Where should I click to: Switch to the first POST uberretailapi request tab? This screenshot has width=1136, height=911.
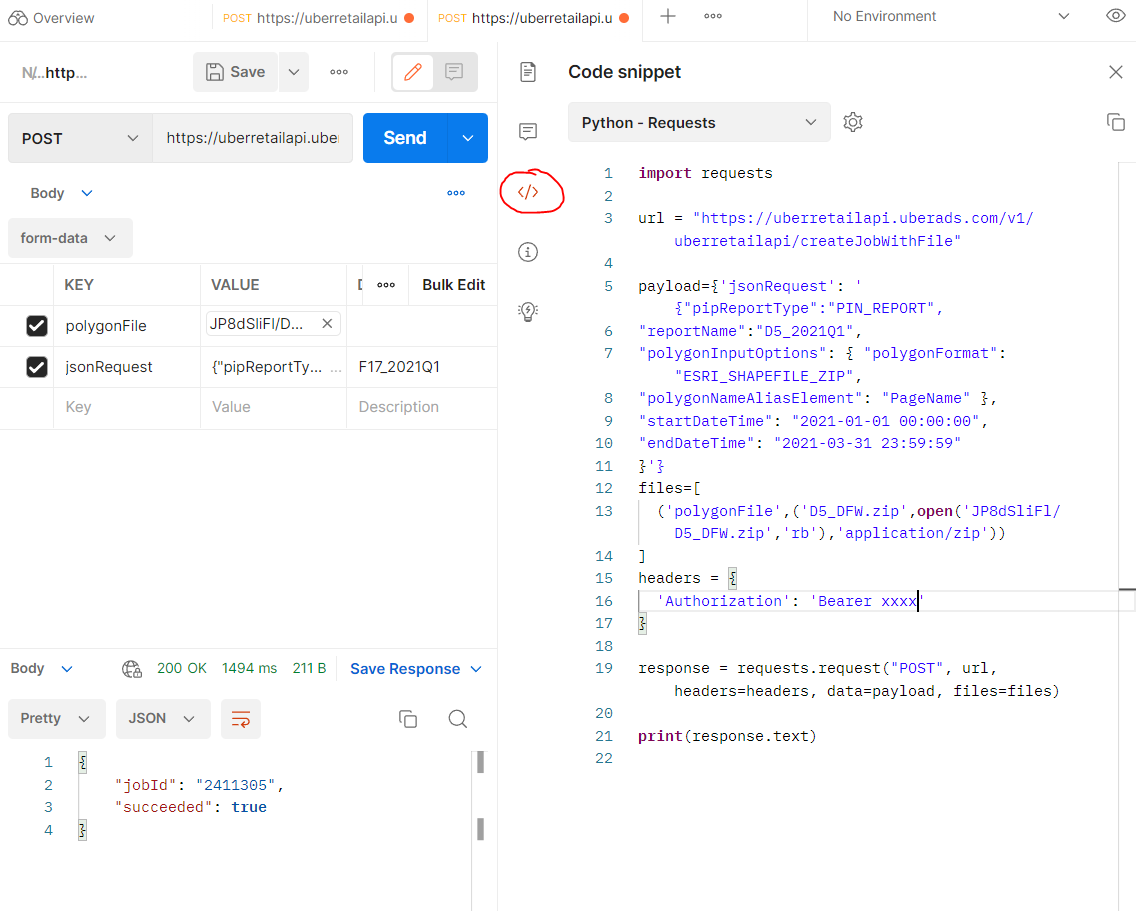tap(317, 18)
